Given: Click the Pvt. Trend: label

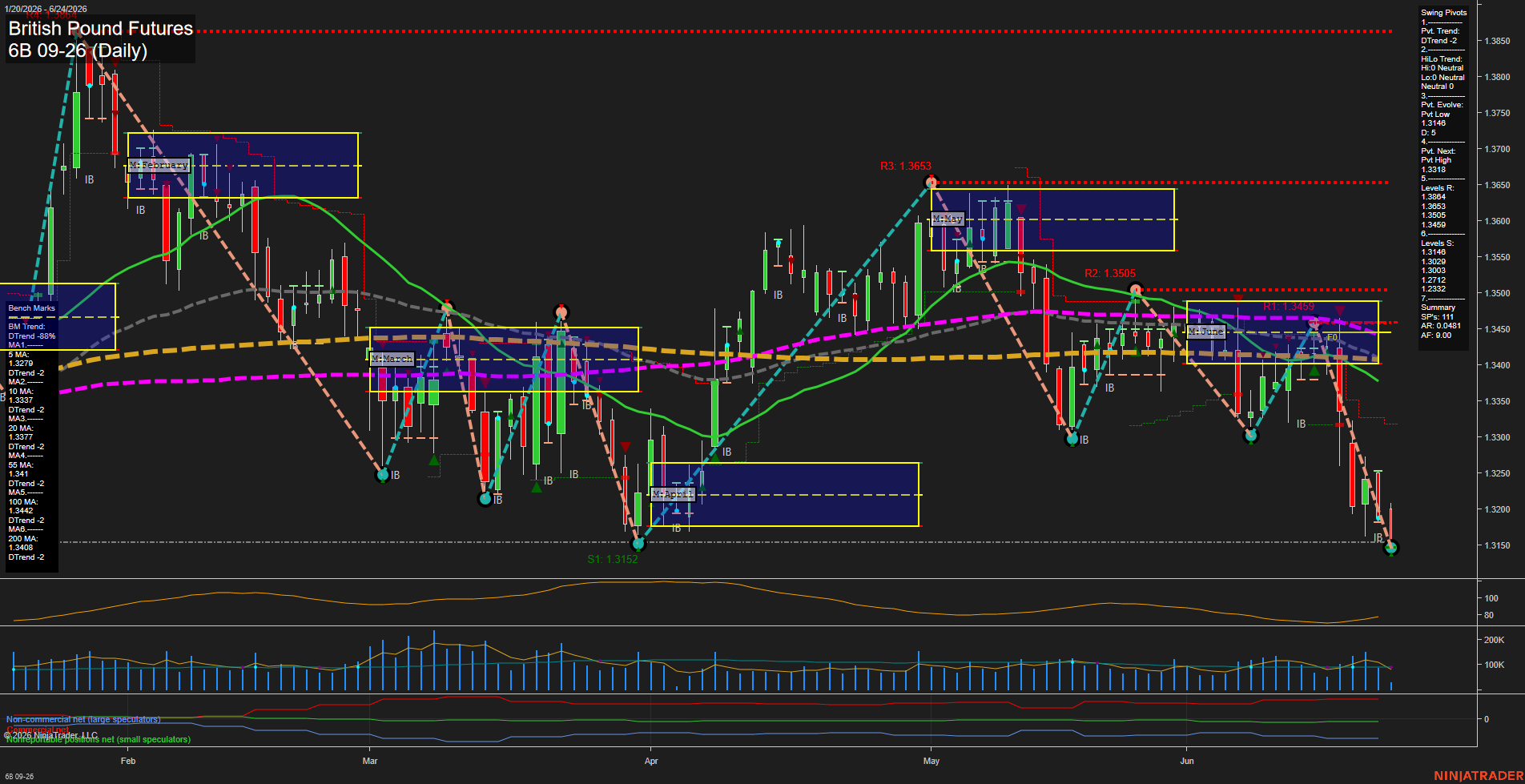Looking at the screenshot, I should pos(1441,31).
